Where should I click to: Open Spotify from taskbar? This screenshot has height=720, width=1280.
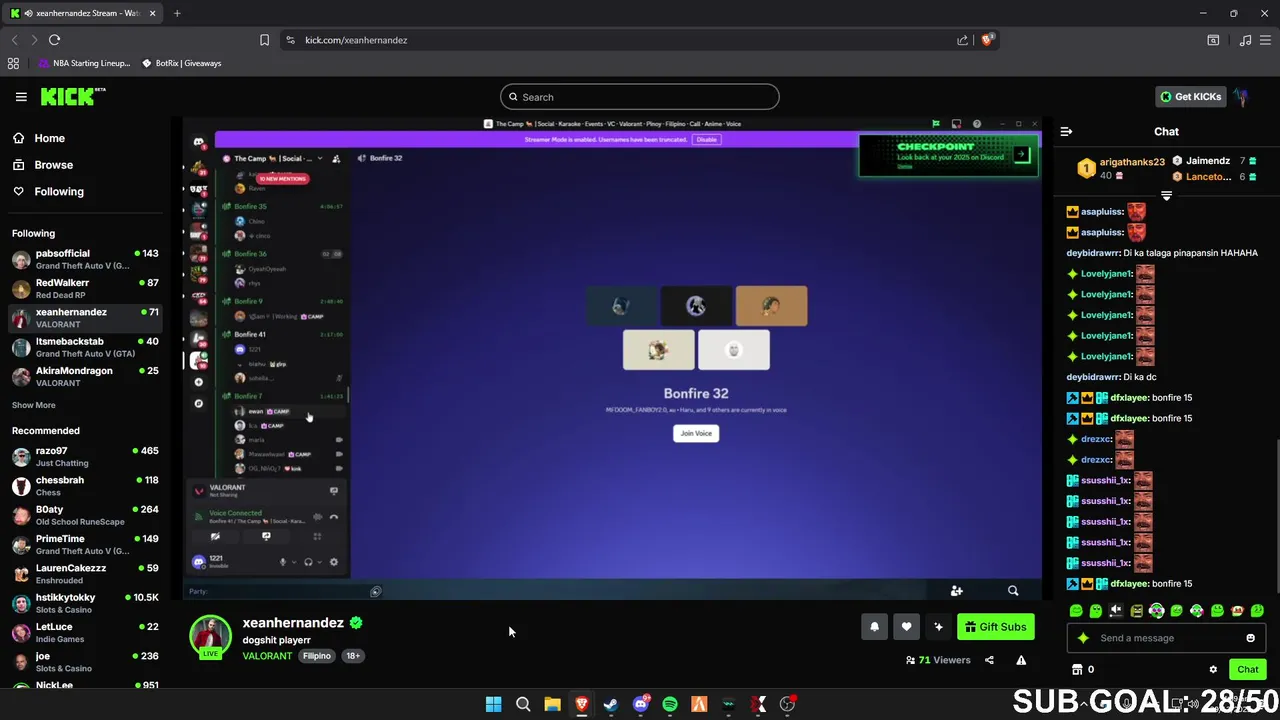[x=670, y=704]
